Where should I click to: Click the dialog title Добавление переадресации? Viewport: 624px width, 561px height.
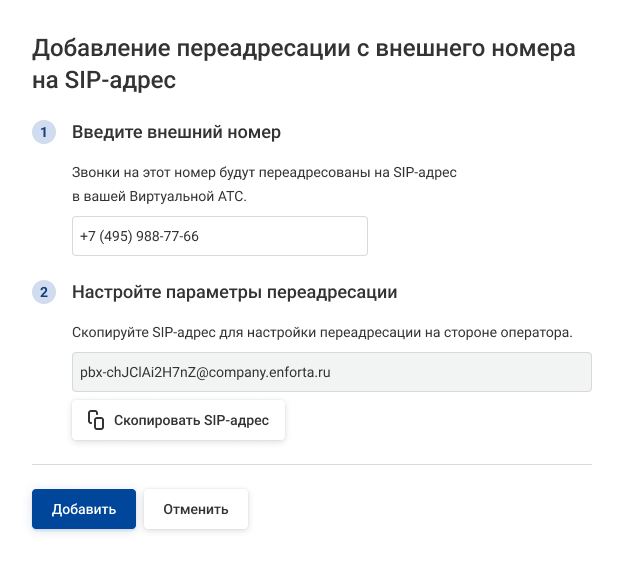point(304,48)
